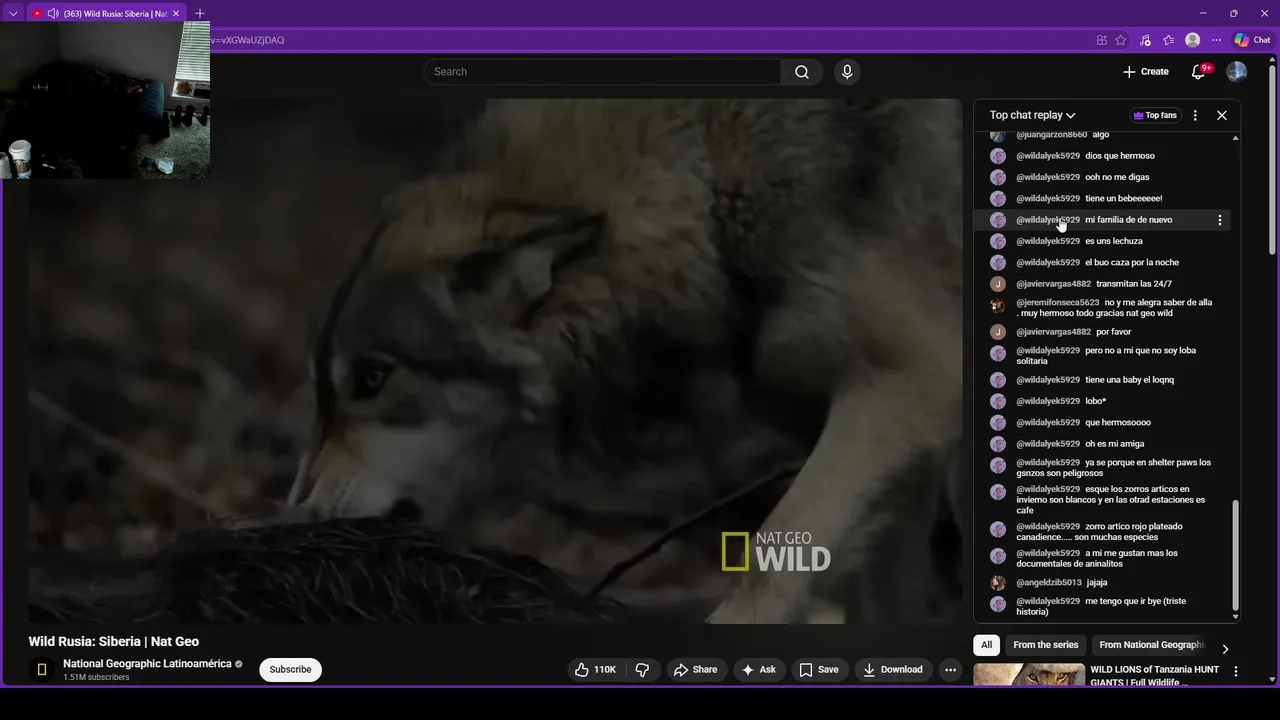Click @angeldzib5013 avatar in chat

coord(998,583)
